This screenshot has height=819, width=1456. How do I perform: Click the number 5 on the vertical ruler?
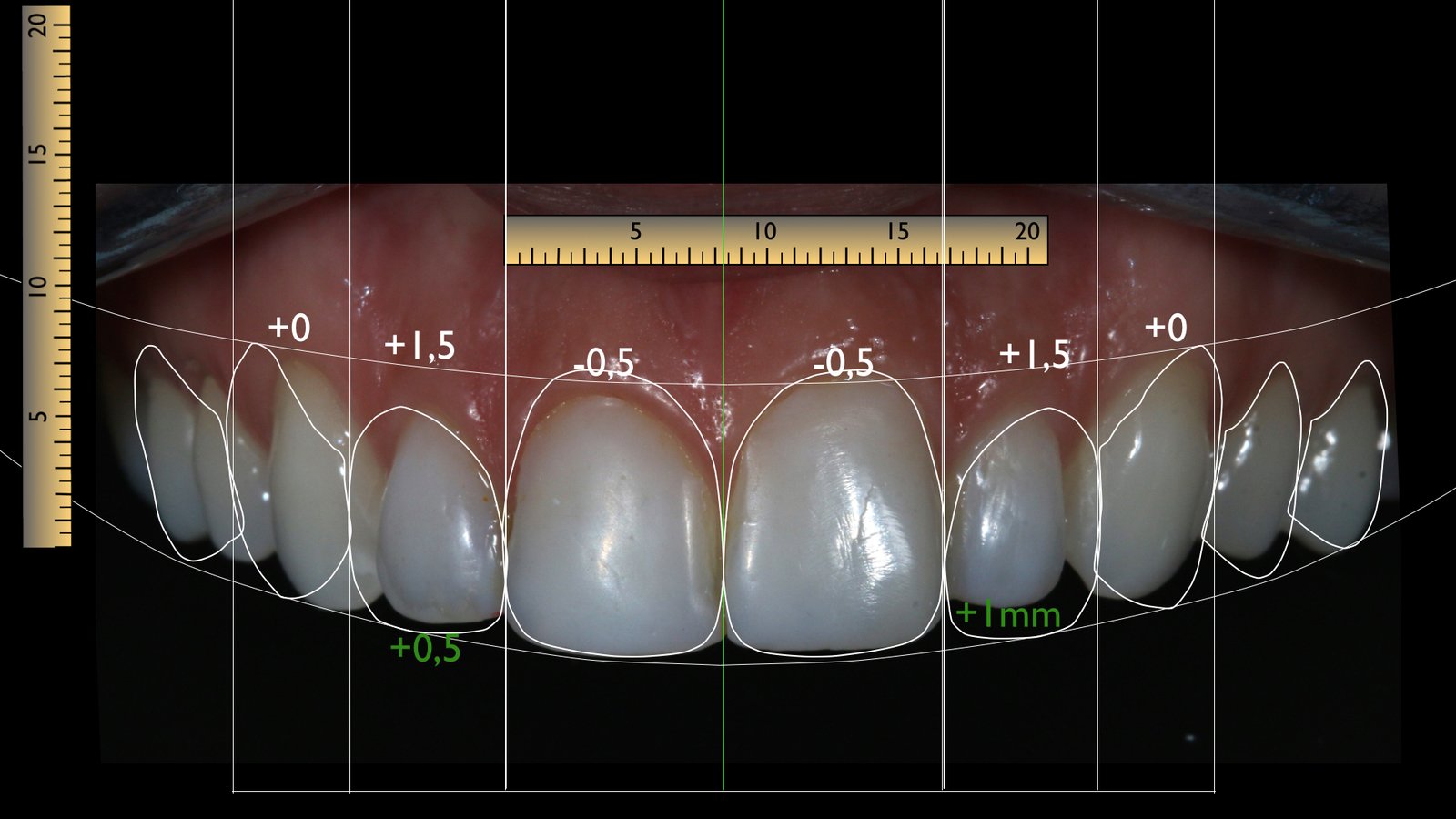point(37,417)
